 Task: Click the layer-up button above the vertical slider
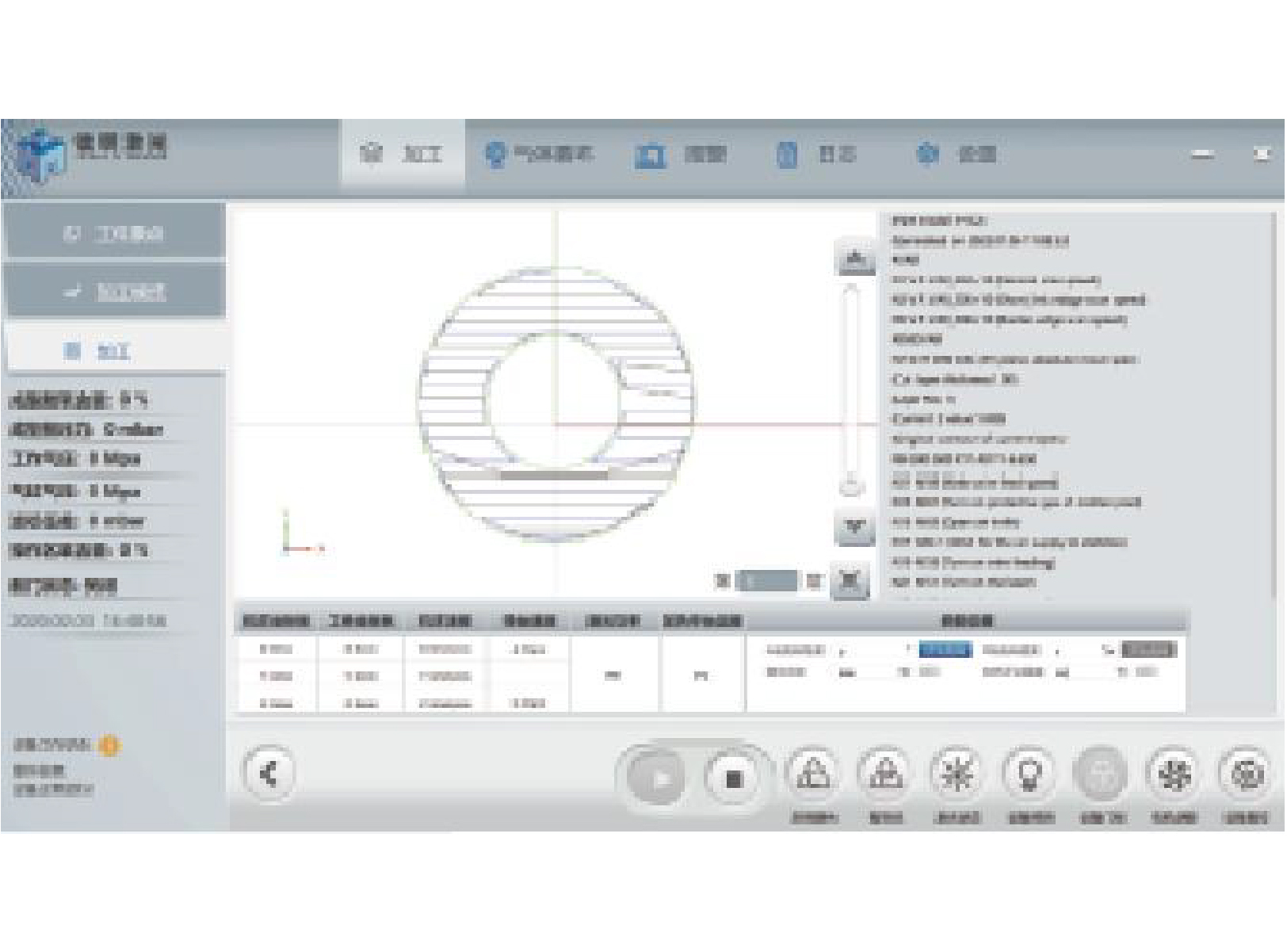855,258
